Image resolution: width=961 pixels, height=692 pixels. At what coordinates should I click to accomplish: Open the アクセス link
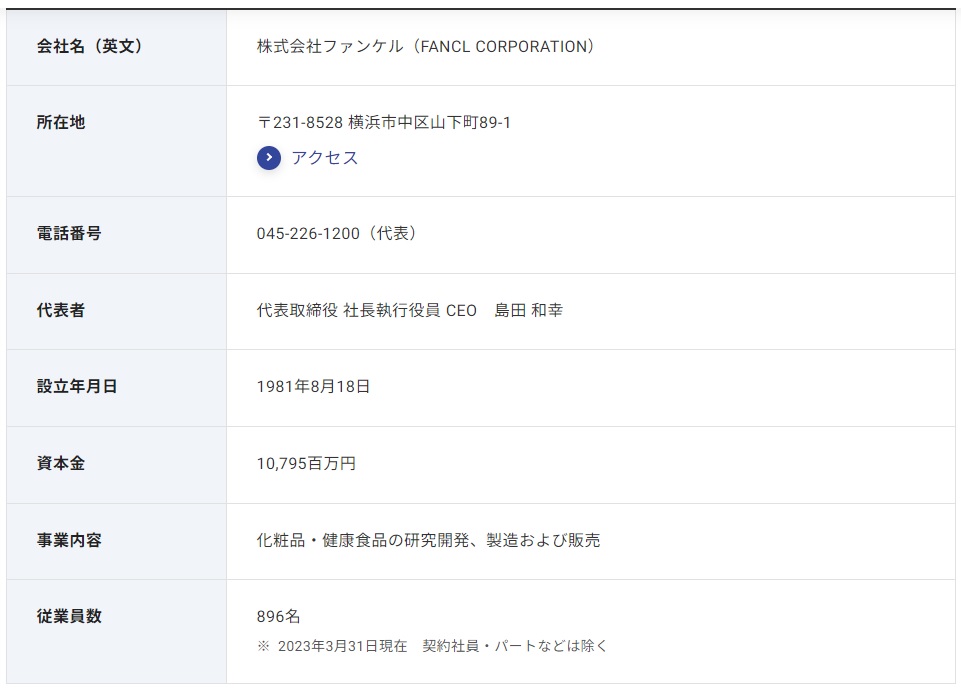[x=325, y=158]
